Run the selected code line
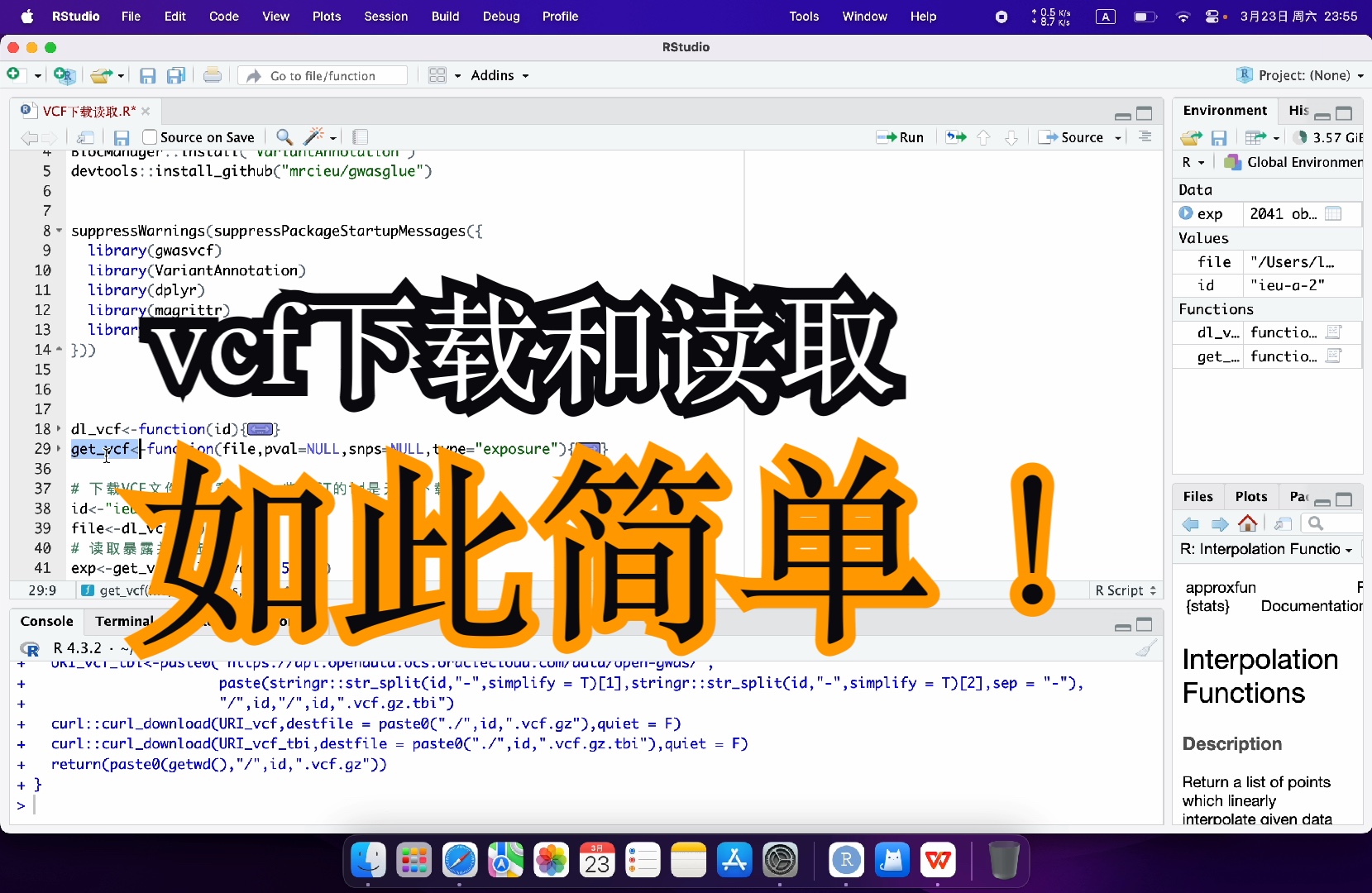 [901, 137]
